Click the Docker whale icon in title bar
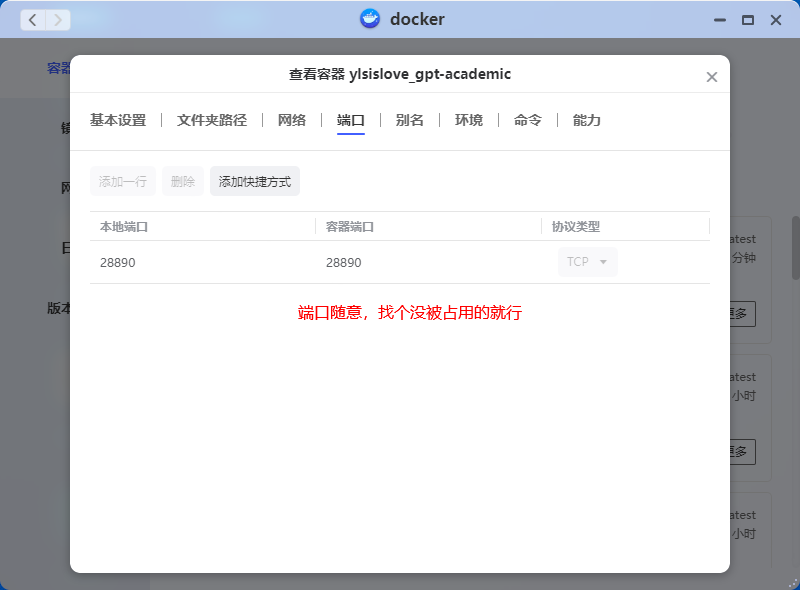The image size is (800, 590). (x=371, y=19)
